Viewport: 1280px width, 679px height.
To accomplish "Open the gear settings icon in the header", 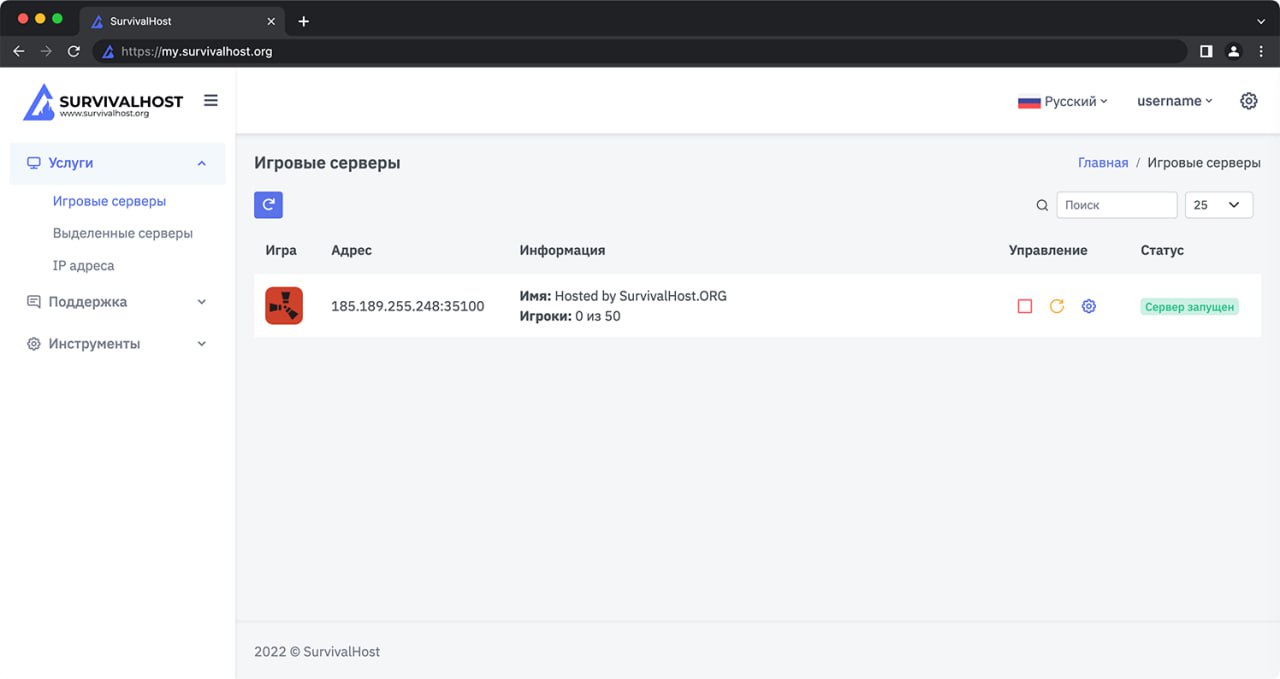I will [1248, 101].
